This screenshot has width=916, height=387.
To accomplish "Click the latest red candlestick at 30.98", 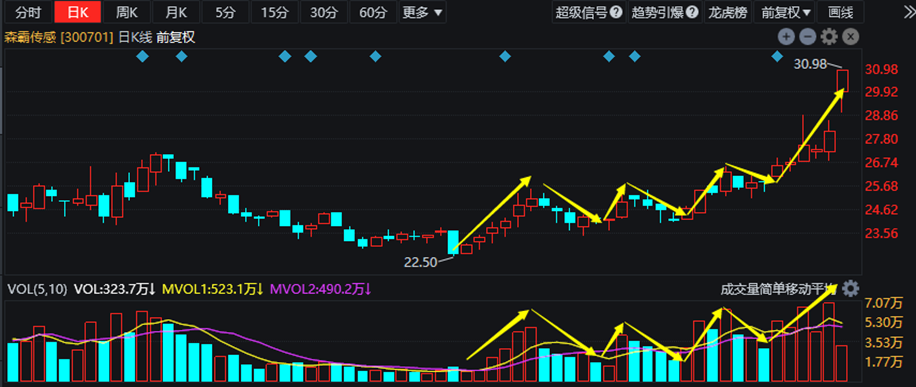I will [842, 81].
